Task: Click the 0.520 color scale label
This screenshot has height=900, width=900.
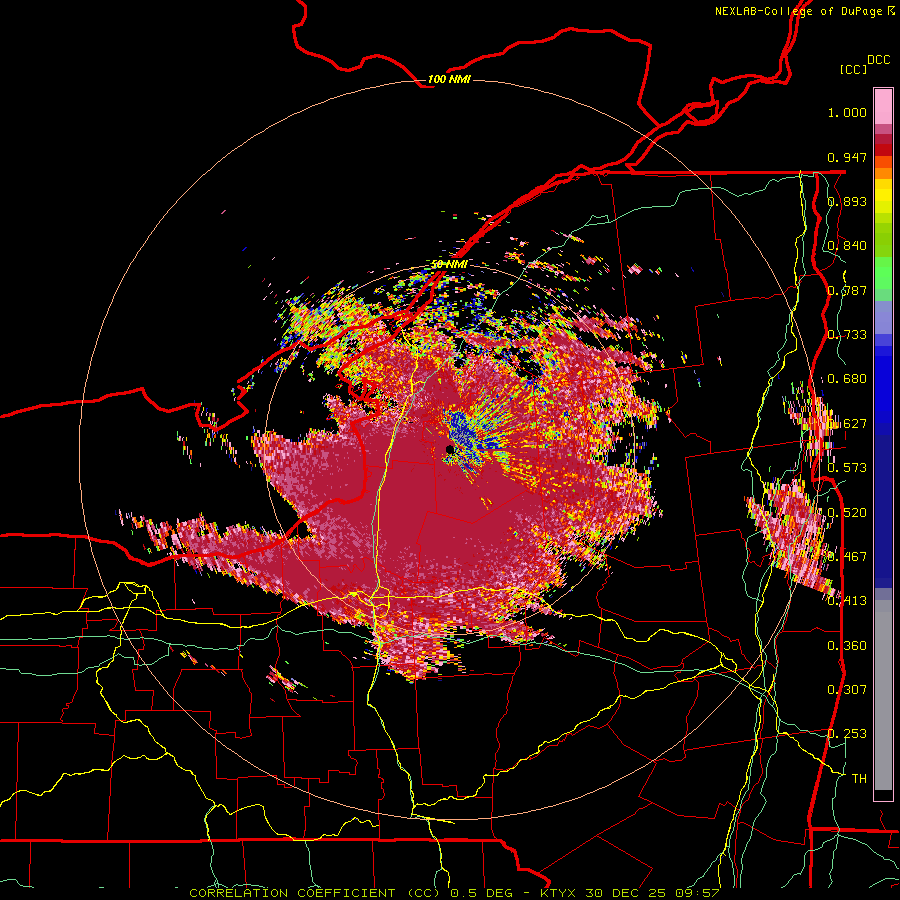Action: pyautogui.click(x=847, y=513)
